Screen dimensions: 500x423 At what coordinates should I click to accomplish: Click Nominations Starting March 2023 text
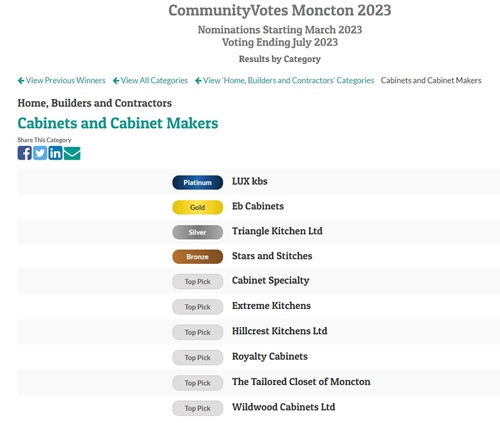(280, 30)
